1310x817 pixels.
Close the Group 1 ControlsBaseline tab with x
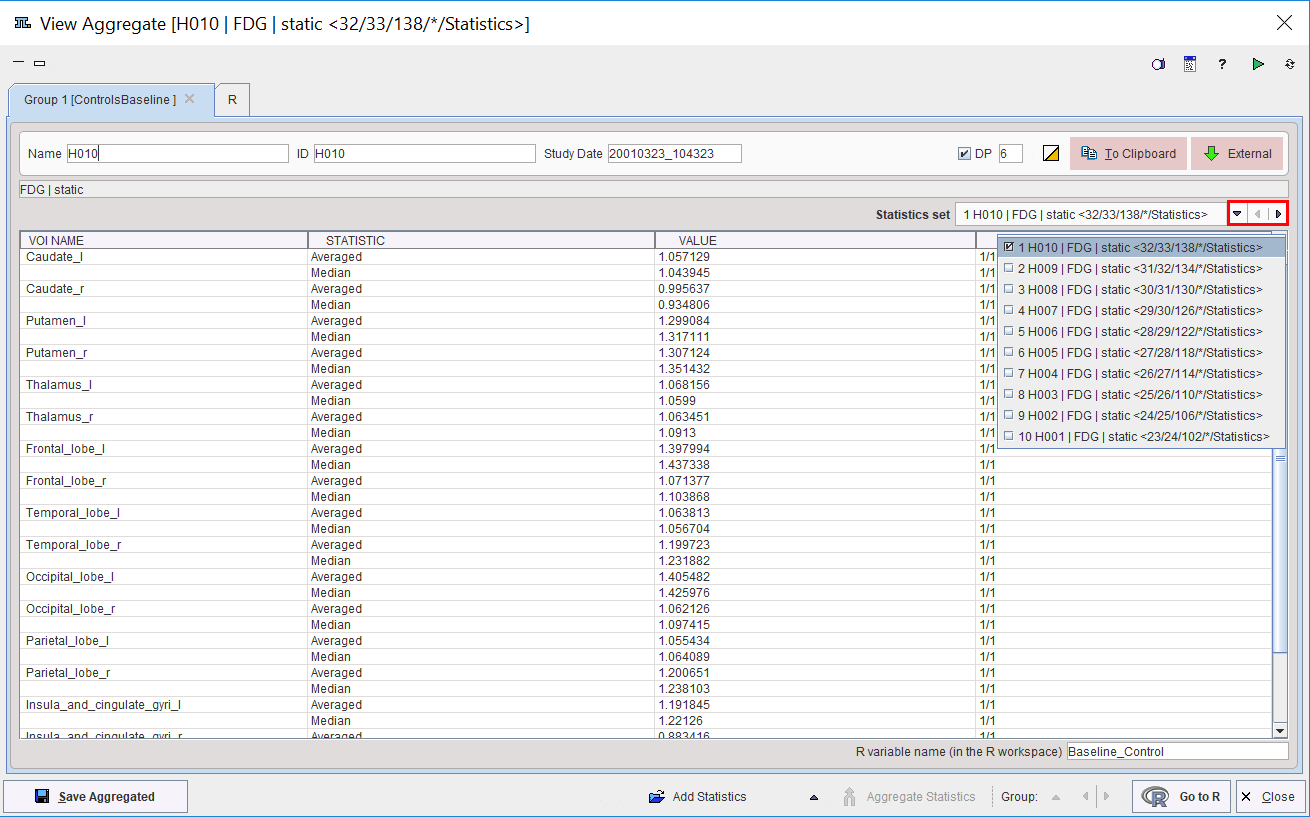point(189,99)
